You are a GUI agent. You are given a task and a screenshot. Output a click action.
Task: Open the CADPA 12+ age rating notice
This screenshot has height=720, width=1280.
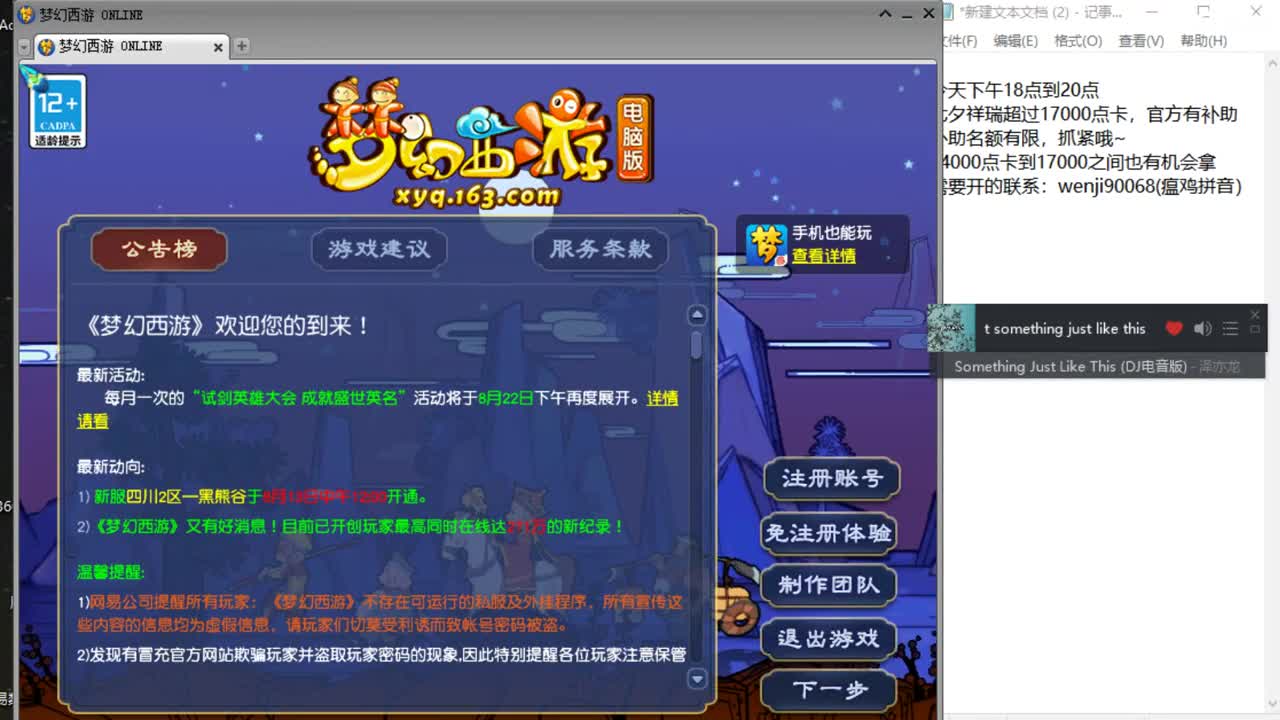tap(59, 110)
